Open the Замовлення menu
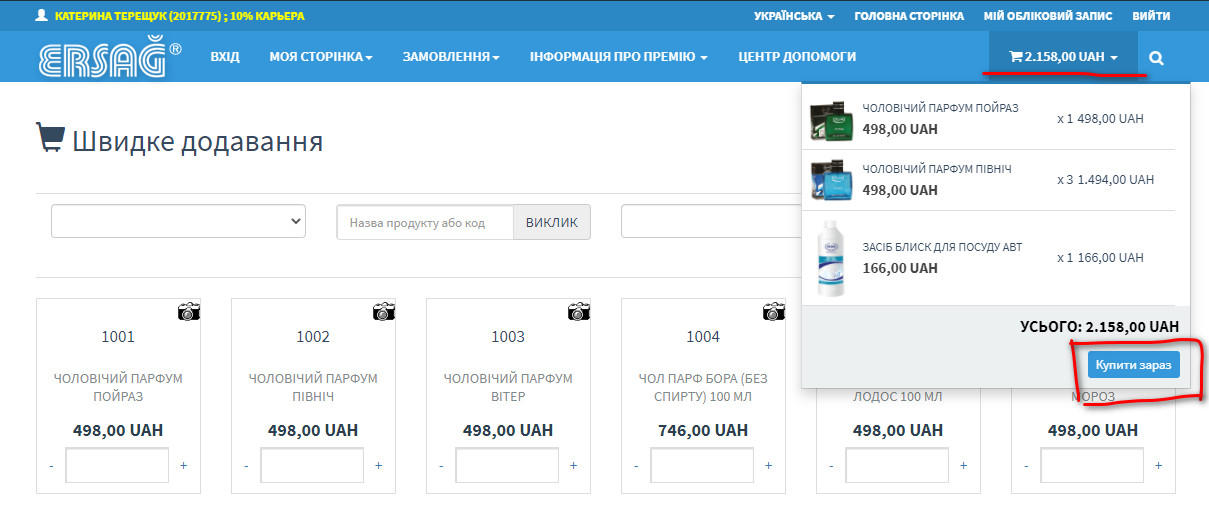The image size is (1209, 516). point(451,57)
